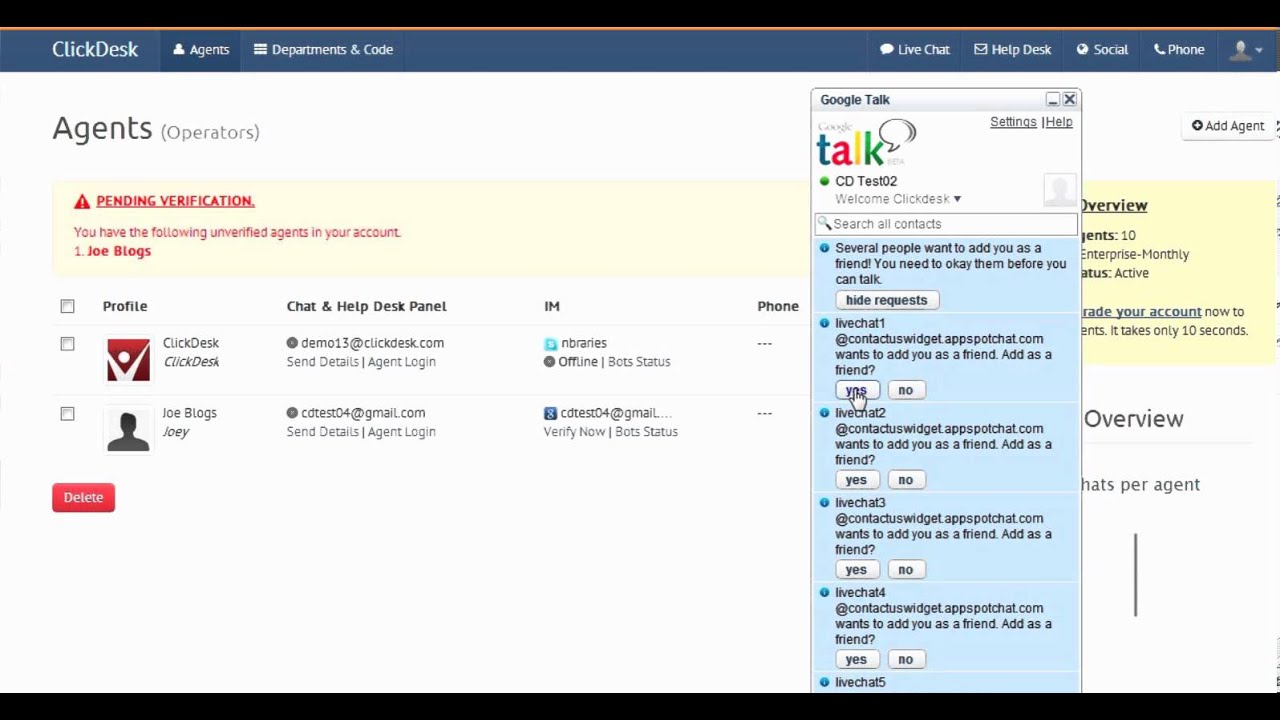Open the PENDING VERIFICATION link
Viewport: 1280px width, 720px height.
(175, 201)
